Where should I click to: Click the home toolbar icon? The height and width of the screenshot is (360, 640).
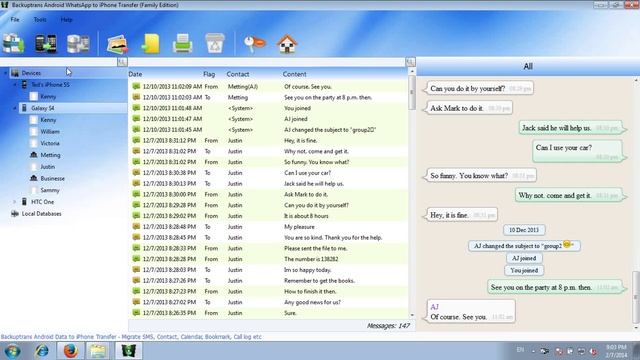coord(287,44)
